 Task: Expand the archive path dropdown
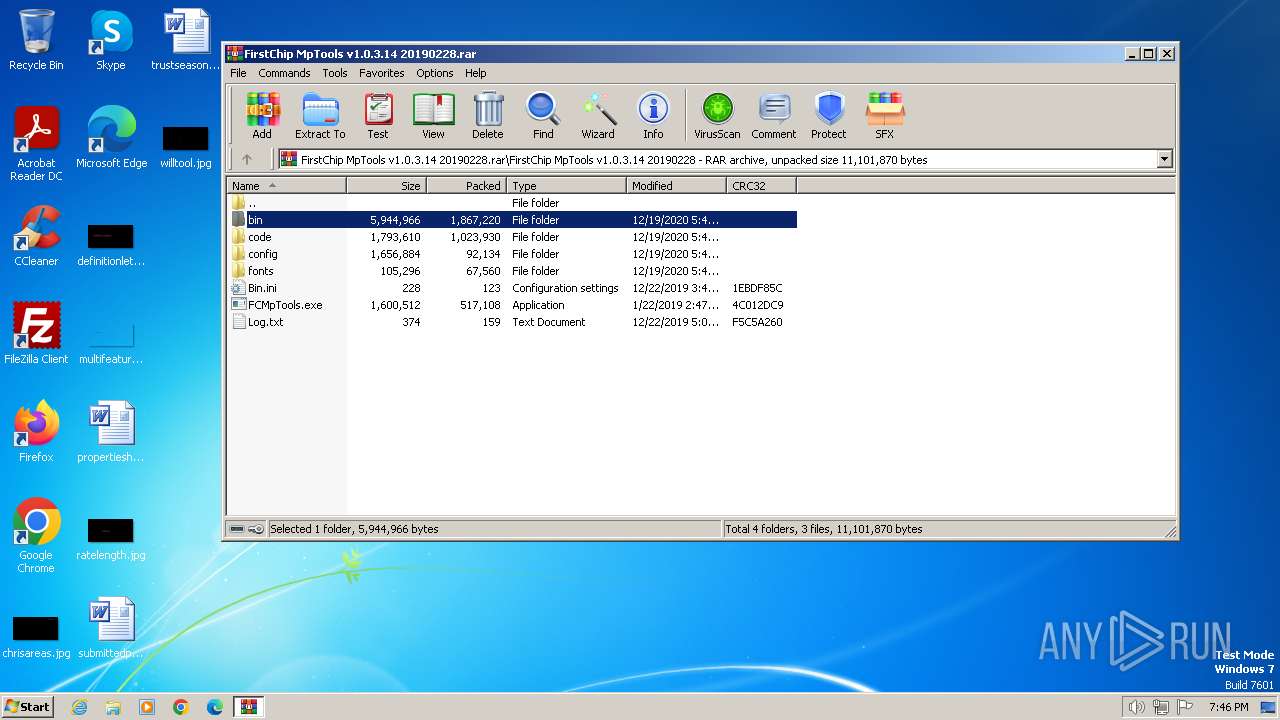(x=1164, y=159)
